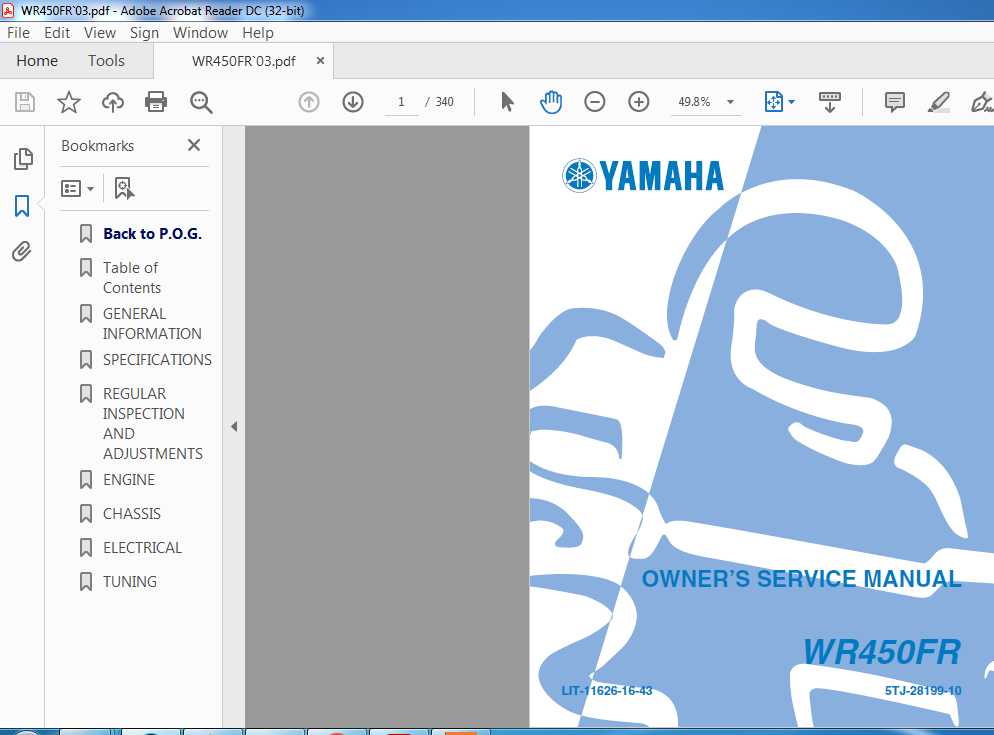Jump to ENGINE bookmark

129,480
